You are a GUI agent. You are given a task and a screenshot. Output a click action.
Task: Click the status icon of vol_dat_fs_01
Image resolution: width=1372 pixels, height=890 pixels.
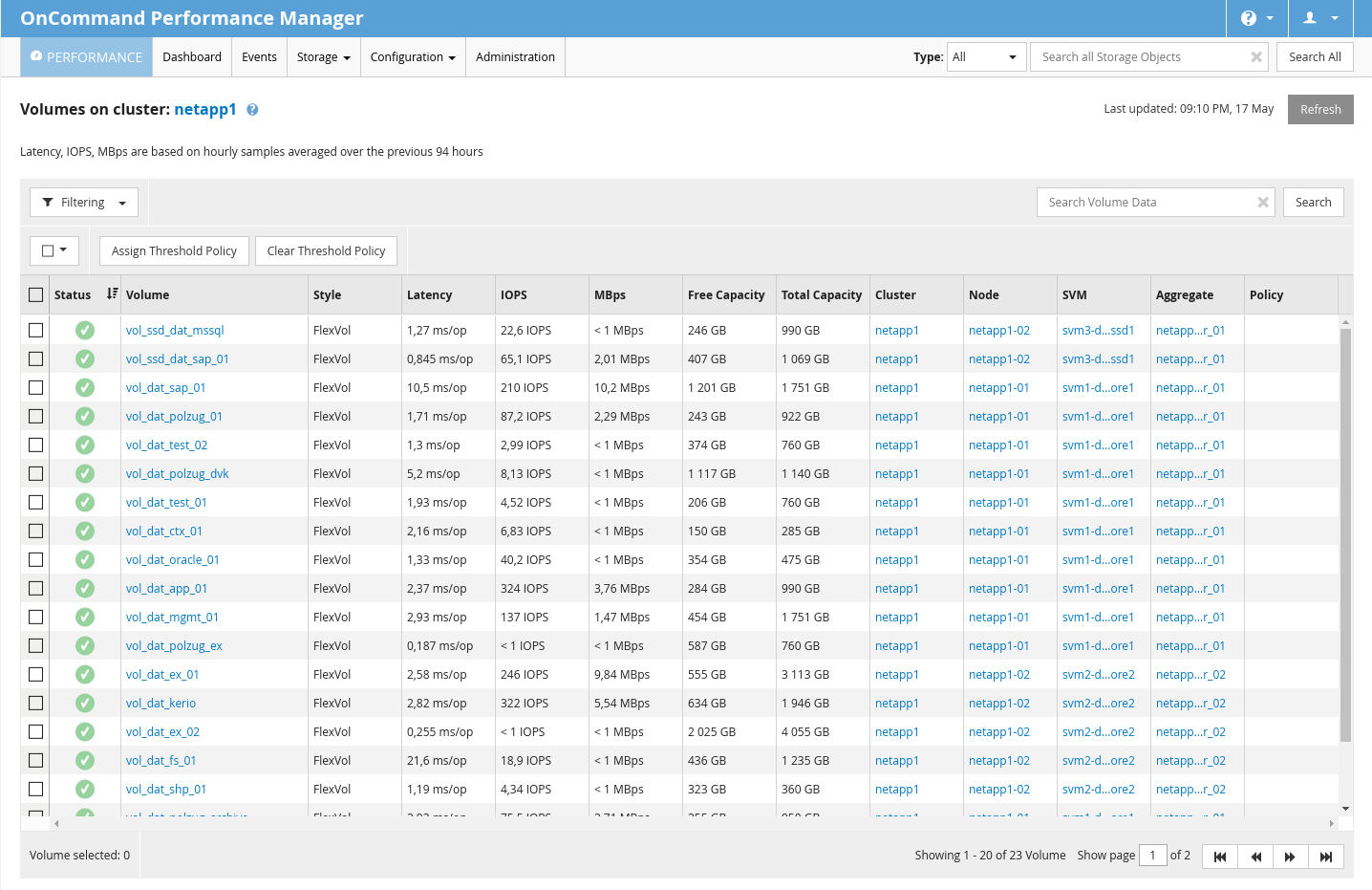(85, 760)
